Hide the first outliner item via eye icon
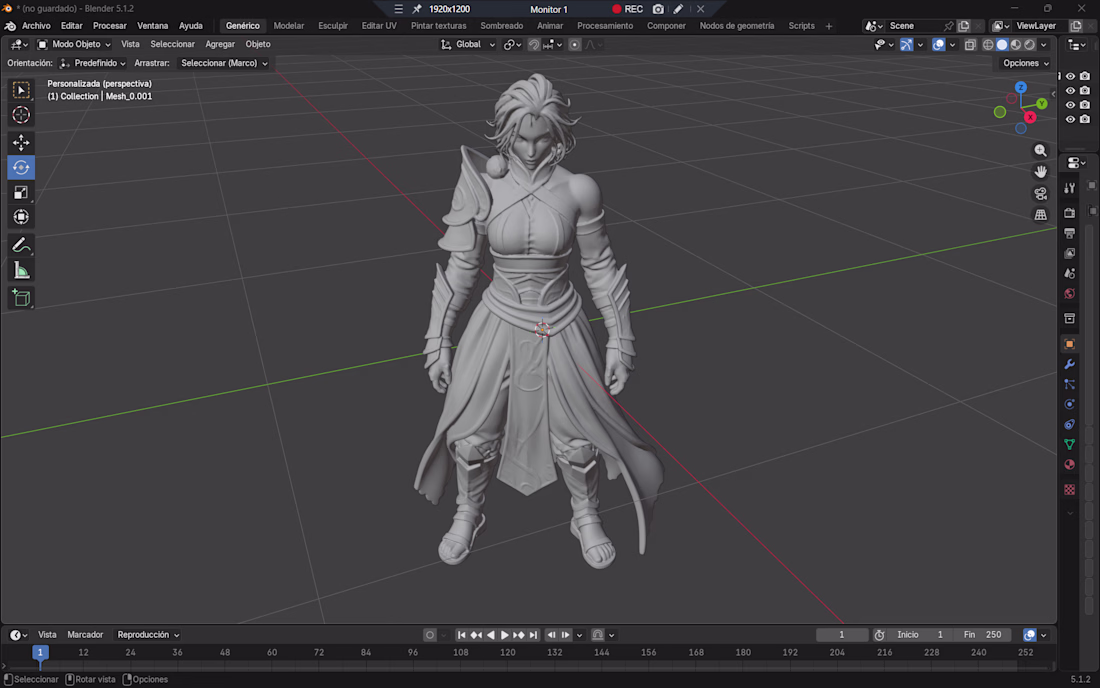The height and width of the screenshot is (688, 1100). (1071, 76)
